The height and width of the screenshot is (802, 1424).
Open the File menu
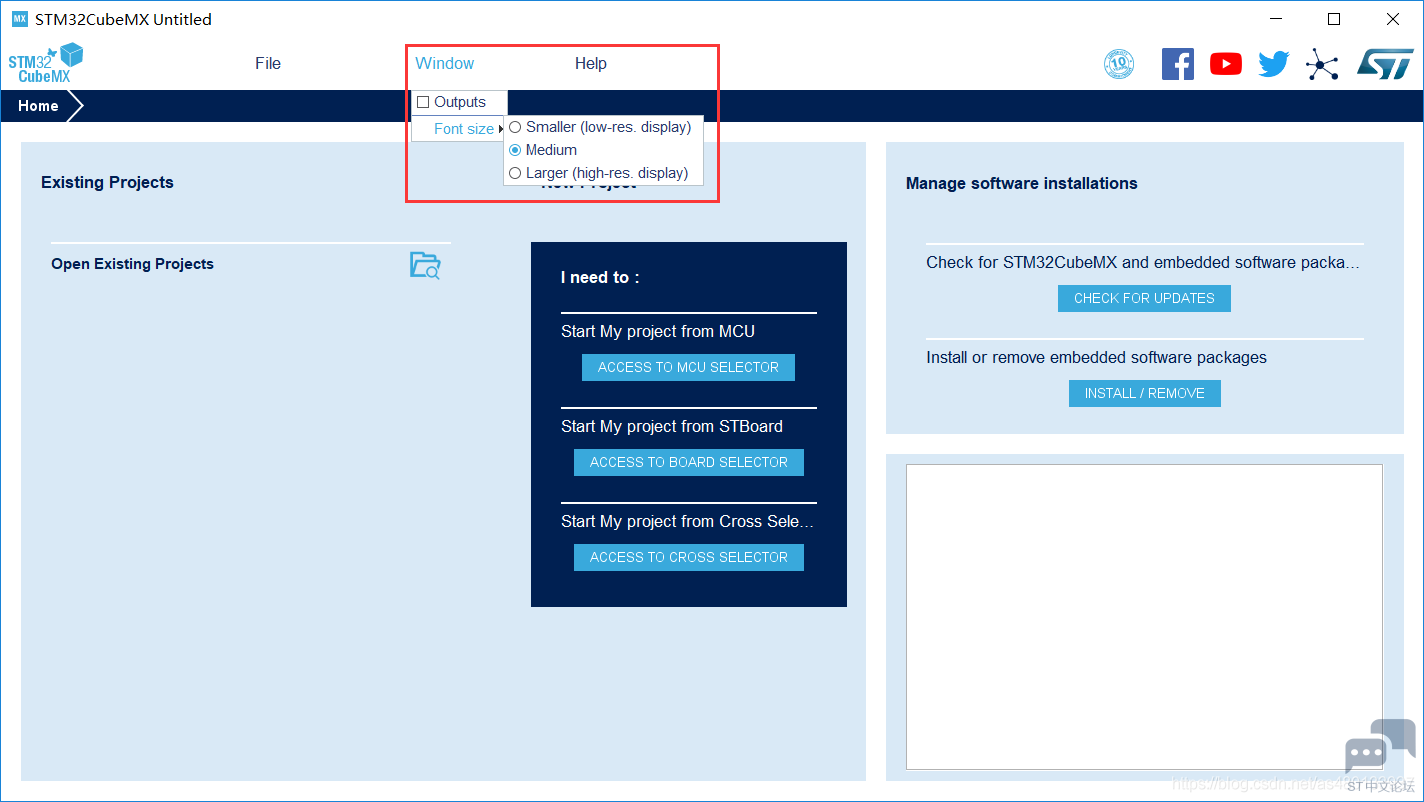(268, 63)
